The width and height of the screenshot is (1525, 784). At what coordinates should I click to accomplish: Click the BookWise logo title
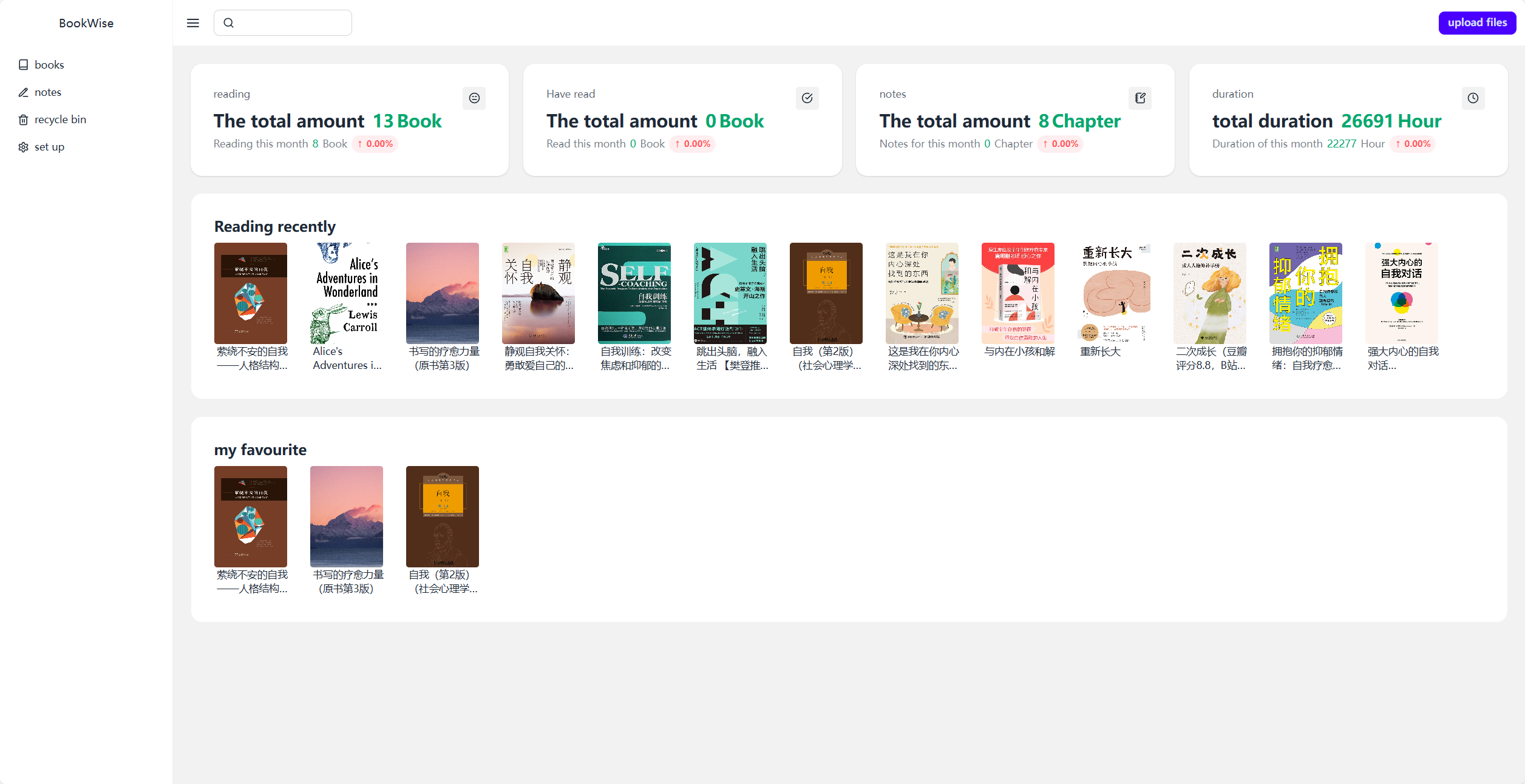pos(86,23)
